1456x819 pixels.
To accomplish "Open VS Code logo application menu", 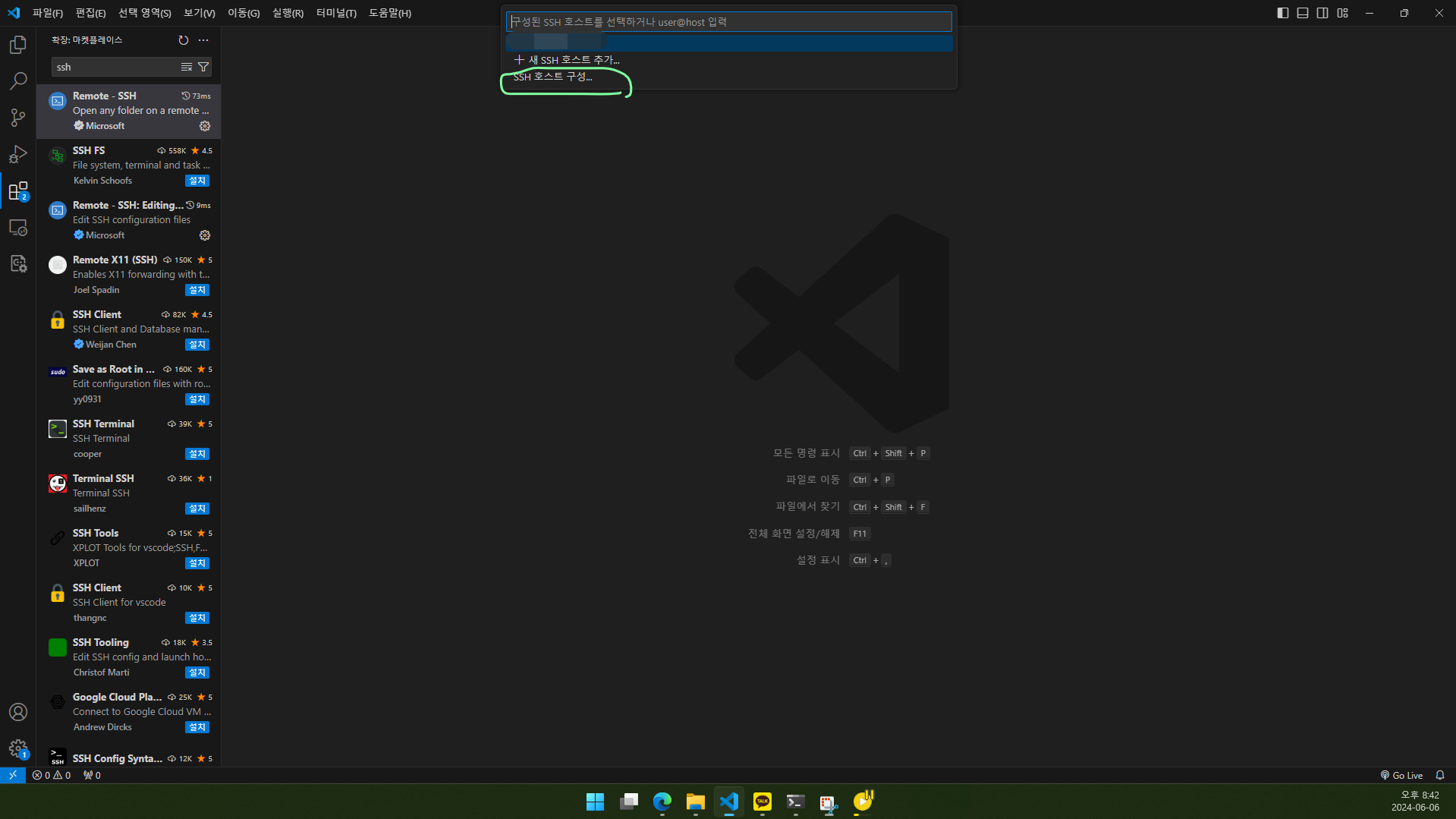I will [x=14, y=13].
